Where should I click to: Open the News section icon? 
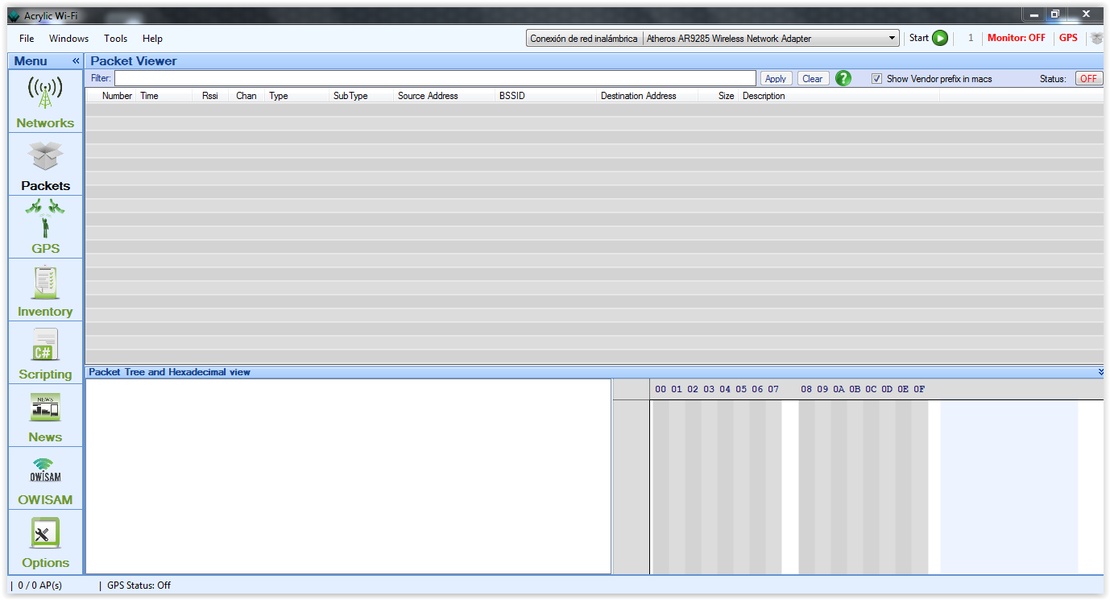coord(45,408)
